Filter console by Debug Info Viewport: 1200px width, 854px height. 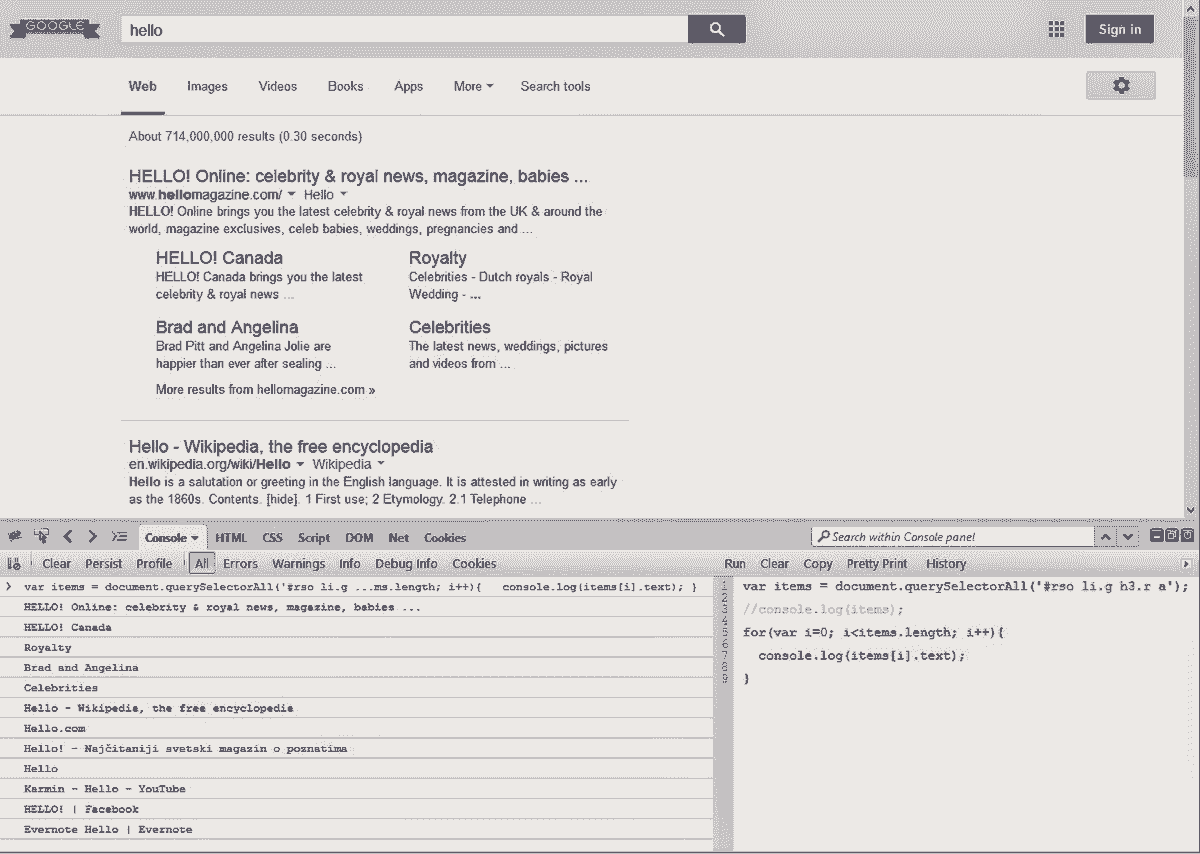407,563
